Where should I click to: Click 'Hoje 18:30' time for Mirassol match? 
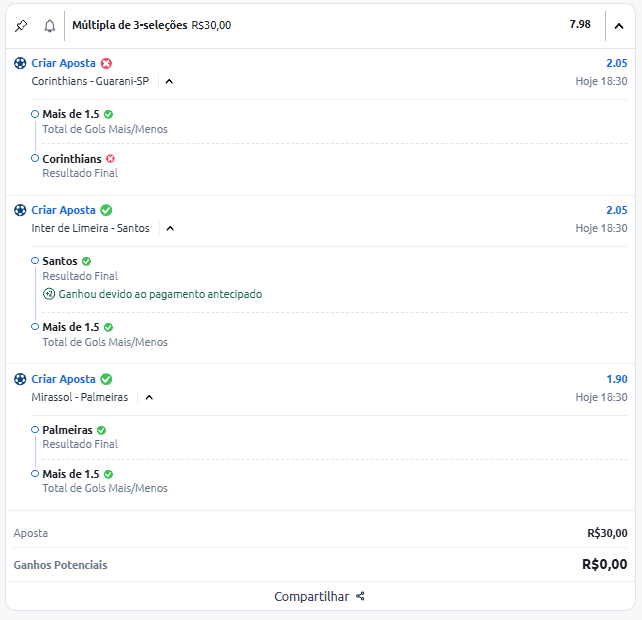pos(601,397)
